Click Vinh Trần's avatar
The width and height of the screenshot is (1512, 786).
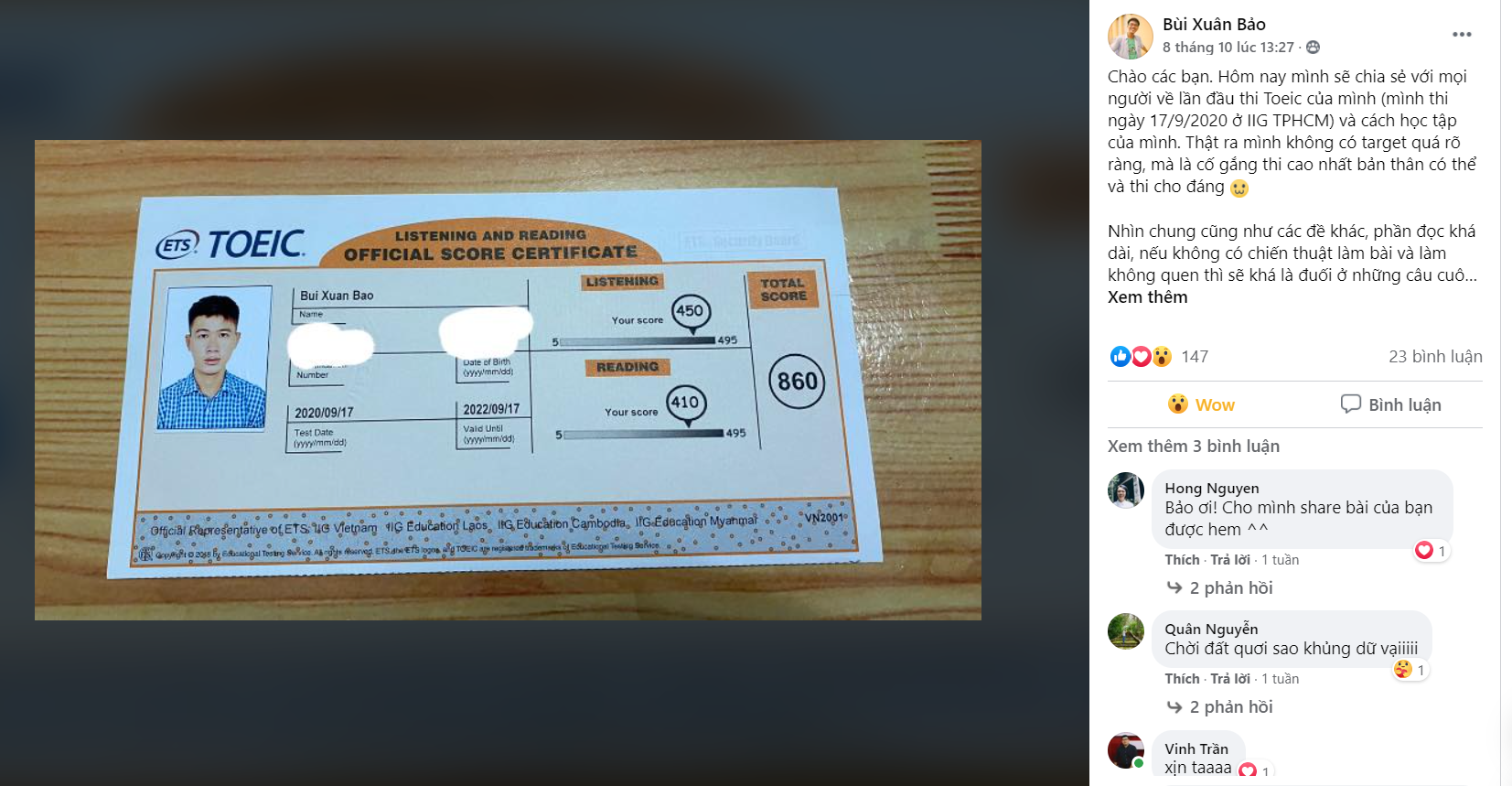[1126, 750]
